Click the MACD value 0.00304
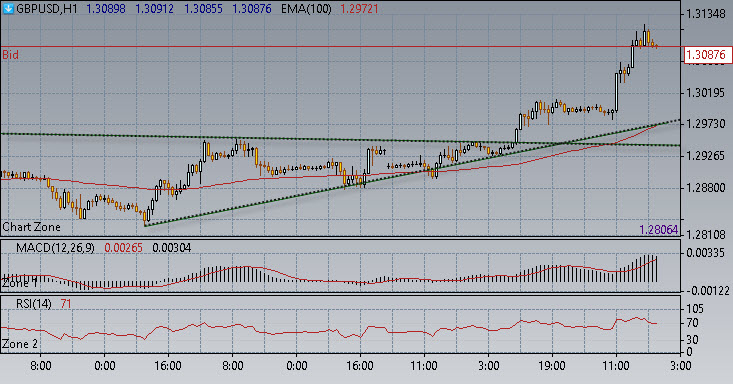Viewport: 733px width, 384px height. [172, 248]
